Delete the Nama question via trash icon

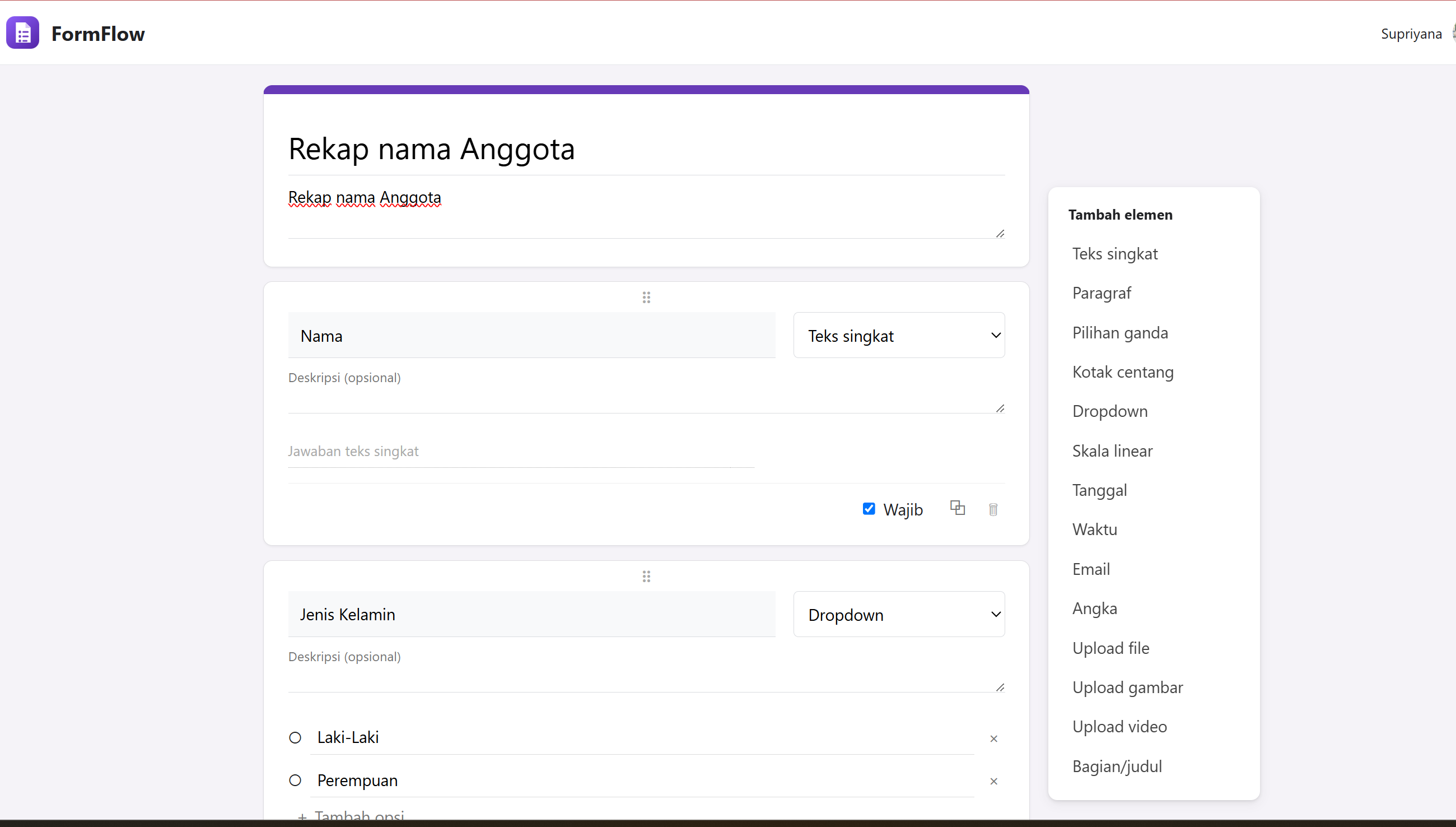point(993,509)
